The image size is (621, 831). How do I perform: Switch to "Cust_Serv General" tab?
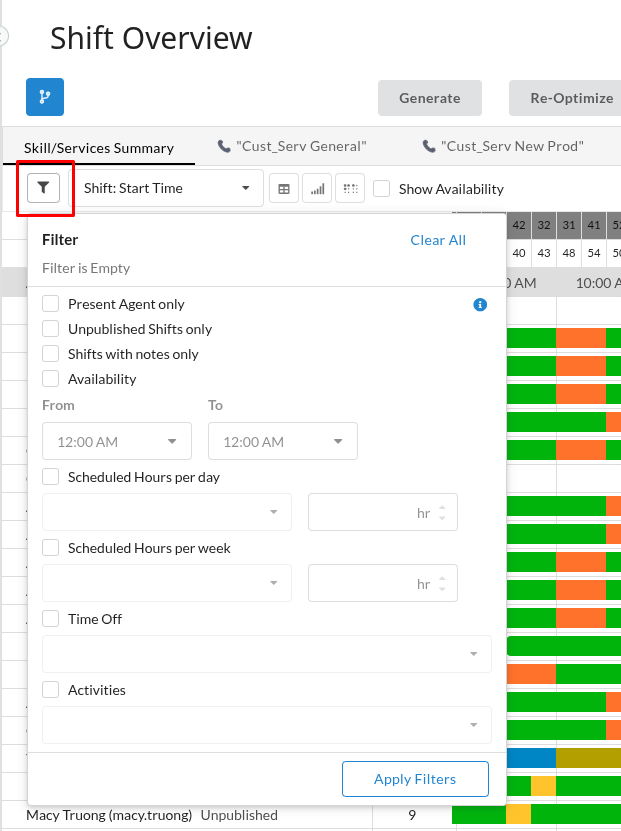coord(301,146)
